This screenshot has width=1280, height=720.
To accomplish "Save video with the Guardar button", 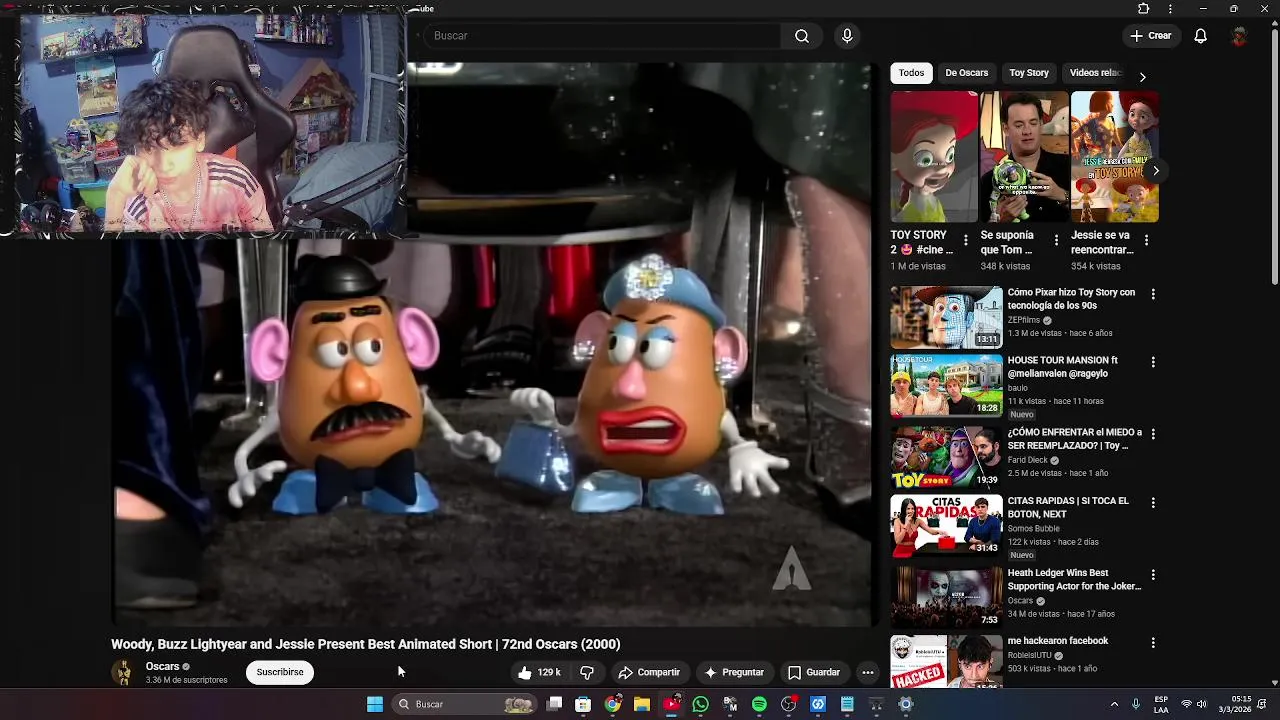I will [814, 673].
